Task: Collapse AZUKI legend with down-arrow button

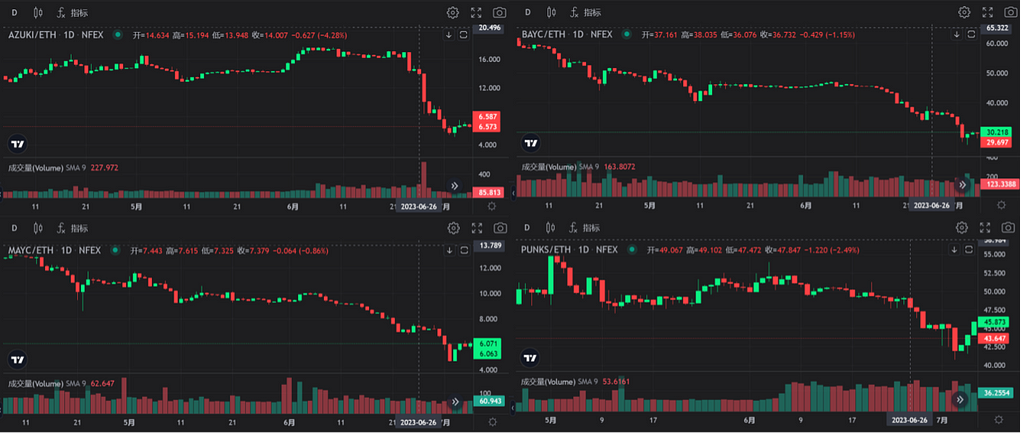Action: (x=450, y=34)
